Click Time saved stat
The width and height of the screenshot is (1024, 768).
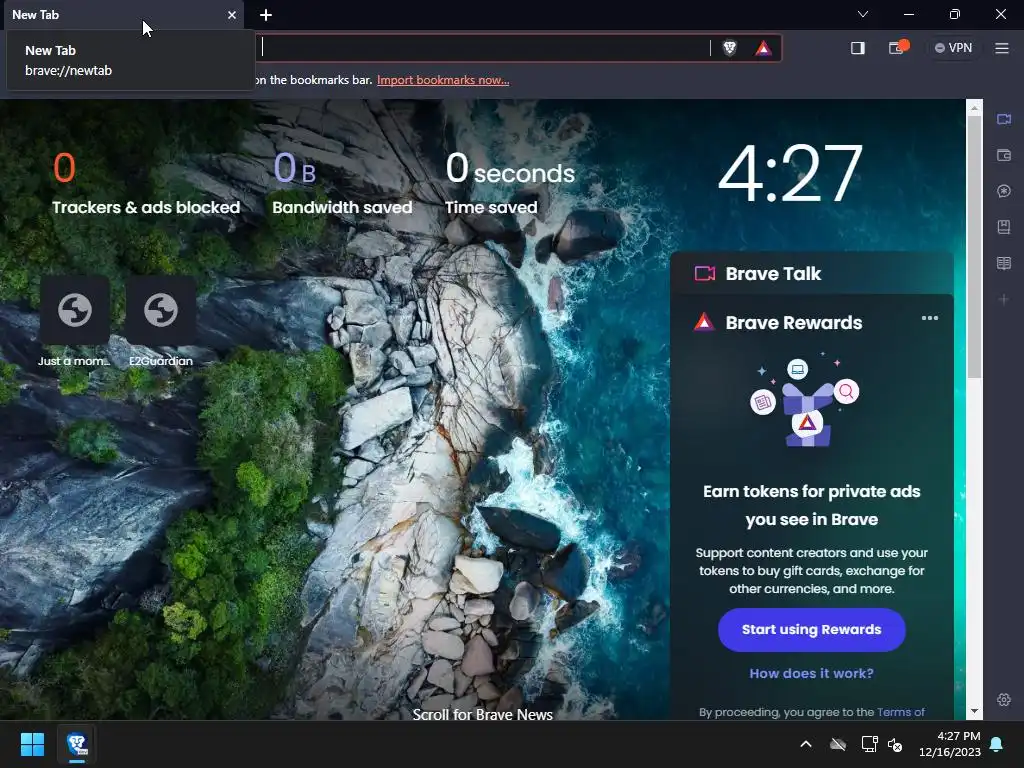point(510,184)
